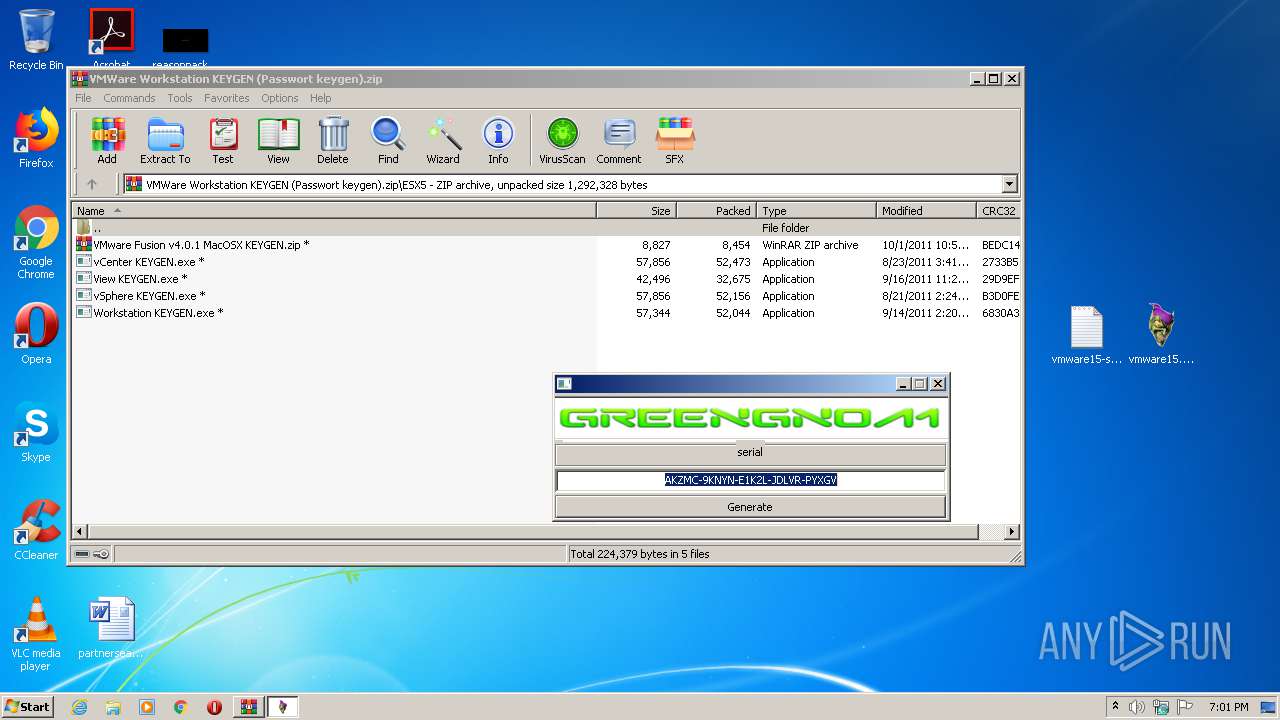Open Google Chrome desktop shortcut

tap(36, 243)
